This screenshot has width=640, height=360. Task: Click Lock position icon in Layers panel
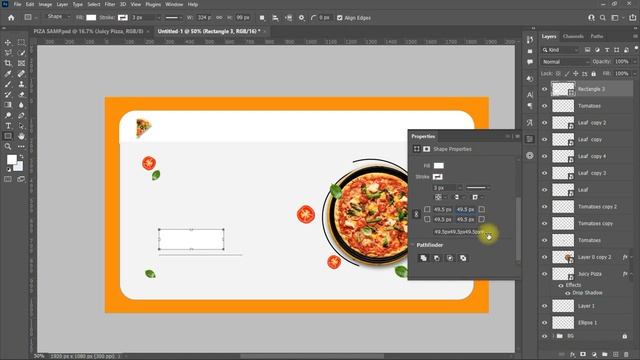(576, 73)
